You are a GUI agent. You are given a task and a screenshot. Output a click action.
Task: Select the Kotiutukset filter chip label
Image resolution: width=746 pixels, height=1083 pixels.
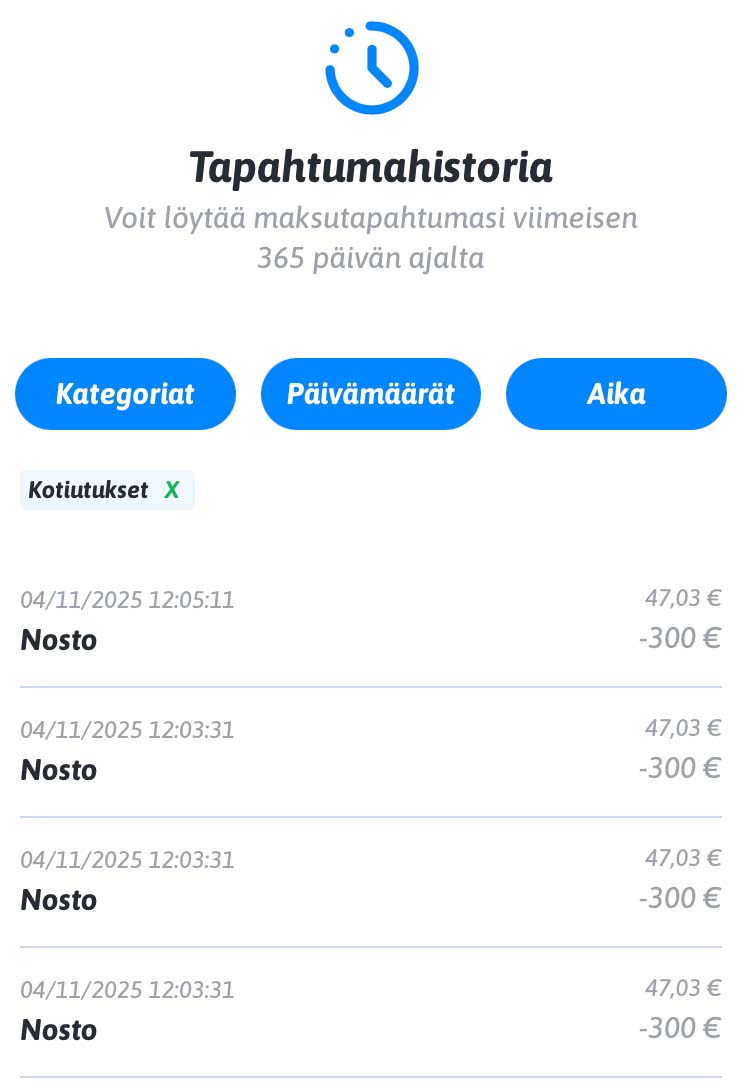point(88,490)
